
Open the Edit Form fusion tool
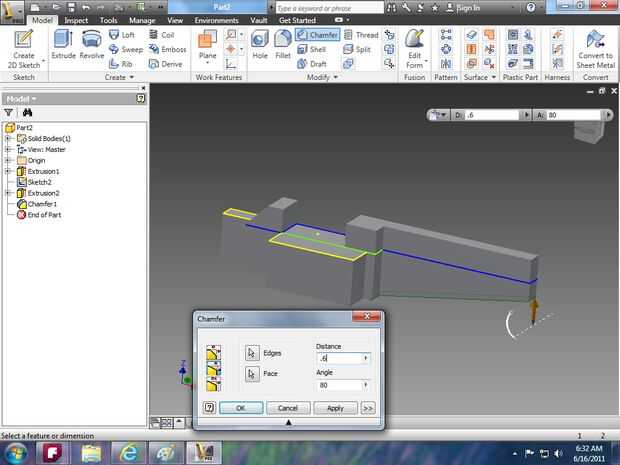[414, 48]
